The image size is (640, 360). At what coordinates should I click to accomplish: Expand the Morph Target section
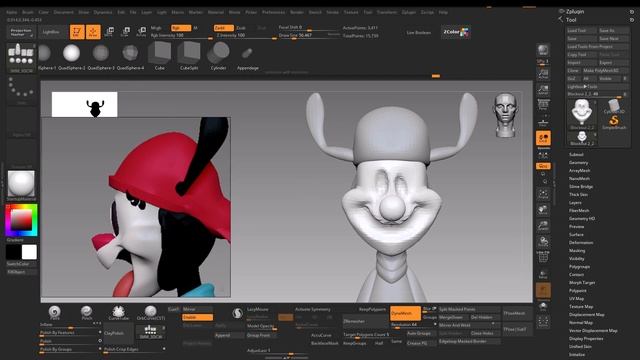point(582,282)
